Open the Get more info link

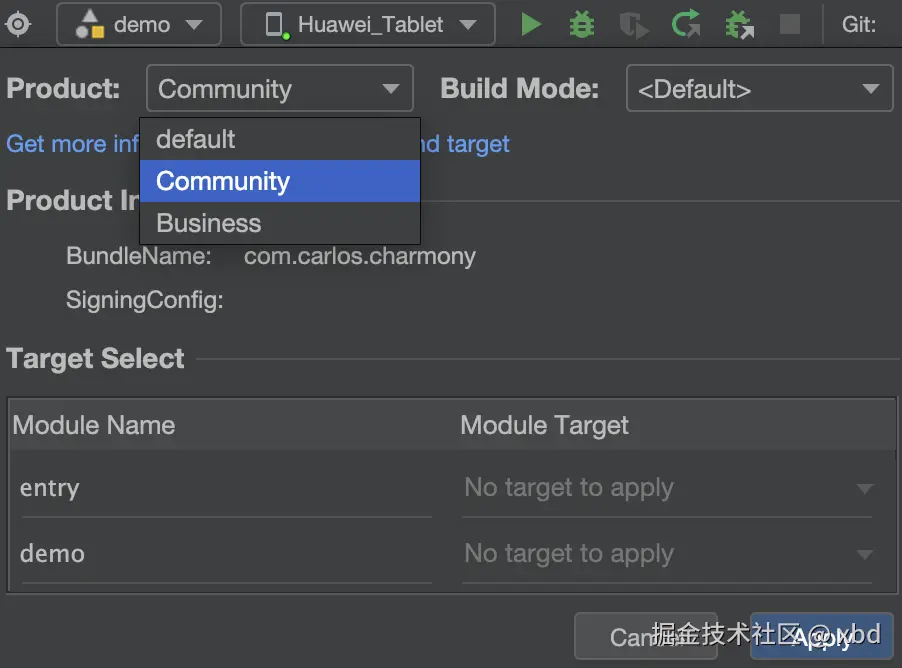71,144
